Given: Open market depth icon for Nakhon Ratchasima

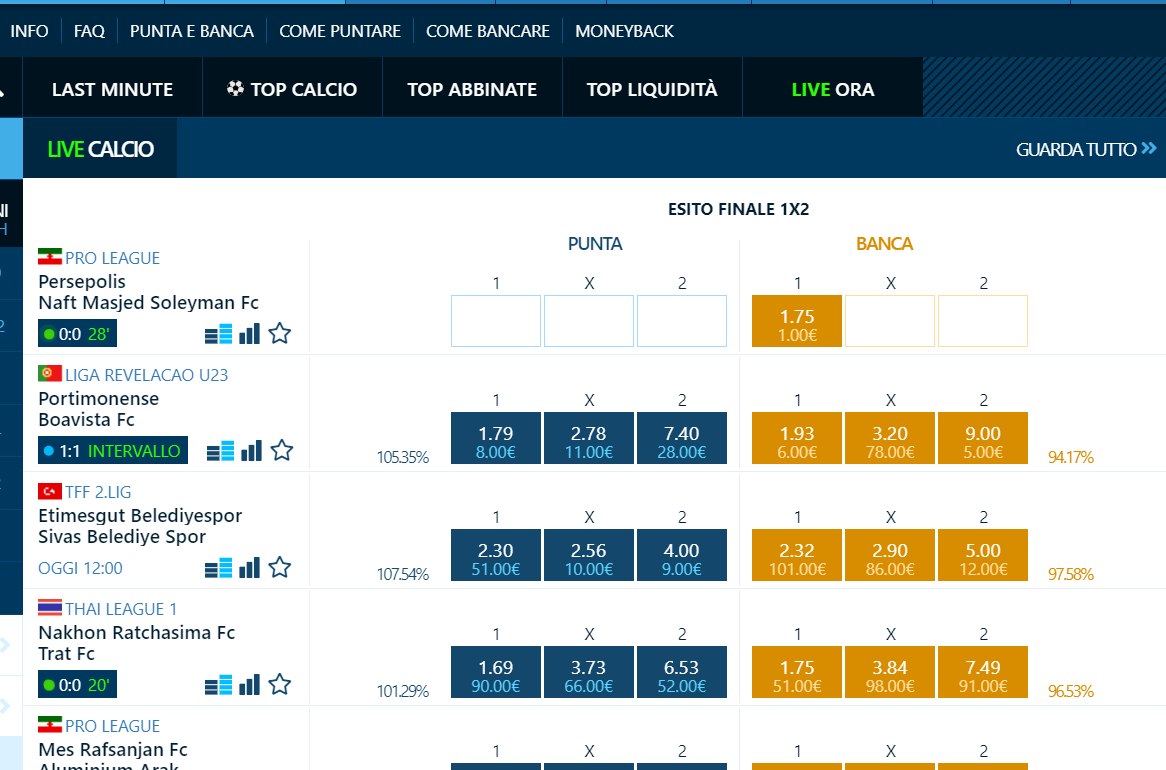Looking at the screenshot, I should point(219,685).
